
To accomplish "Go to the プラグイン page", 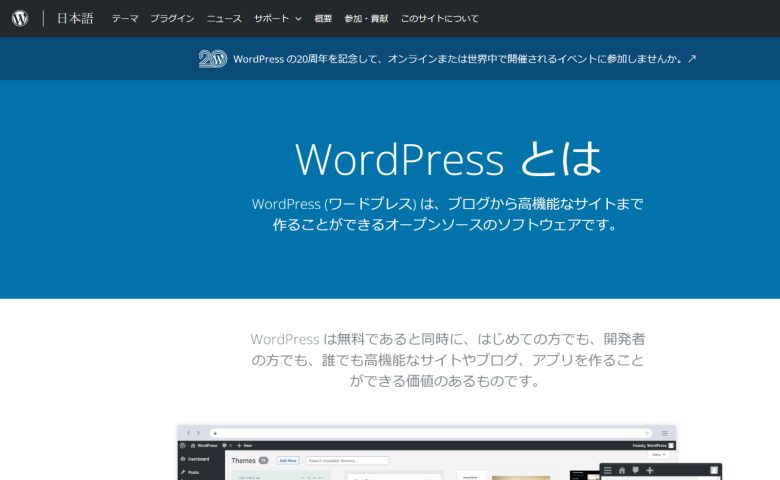I will coord(172,18).
